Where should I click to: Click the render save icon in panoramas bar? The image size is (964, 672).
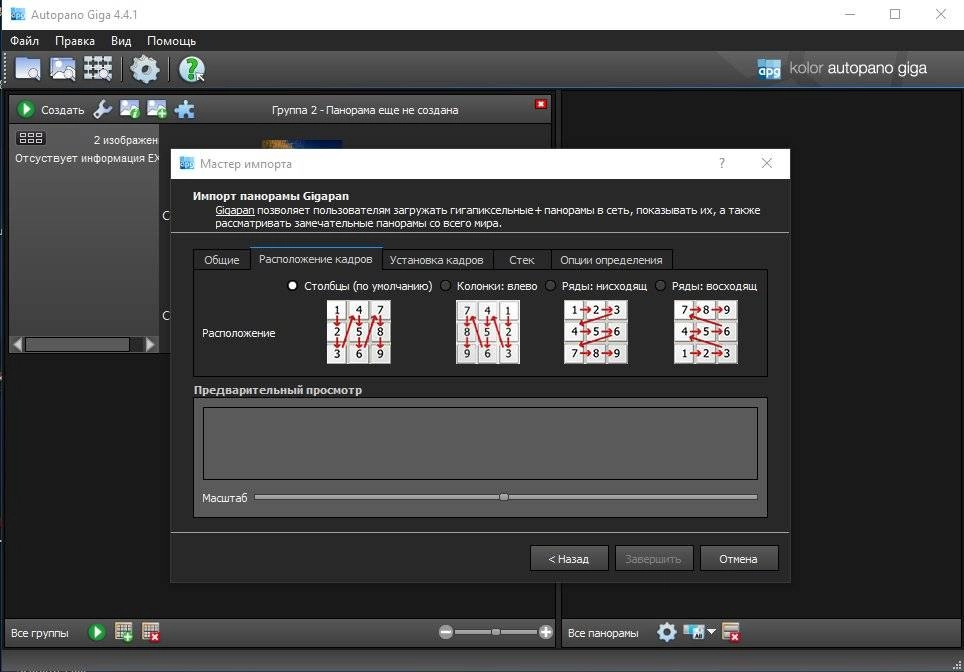[x=693, y=632]
